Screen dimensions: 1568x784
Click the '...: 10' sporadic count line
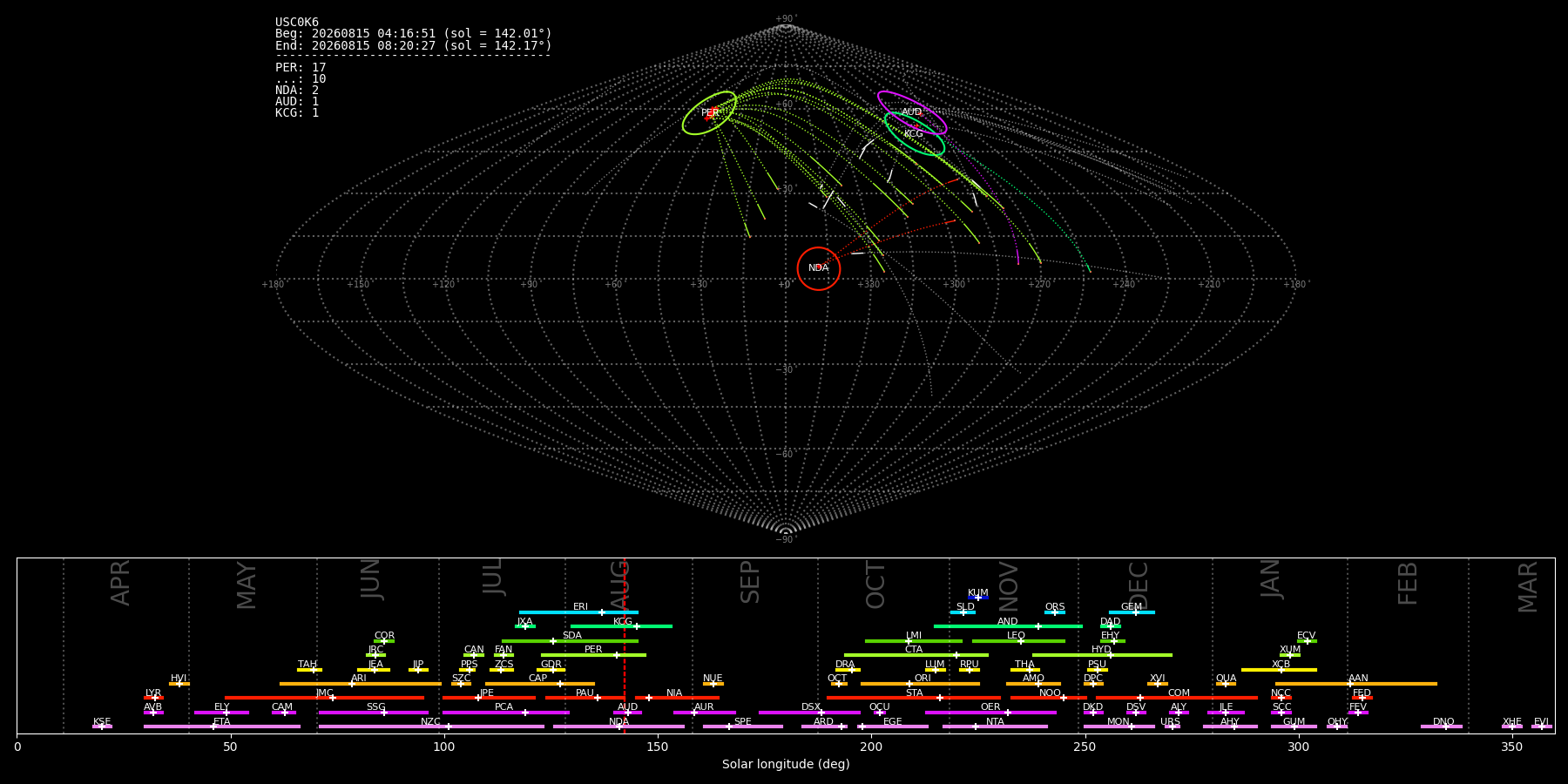301,79
